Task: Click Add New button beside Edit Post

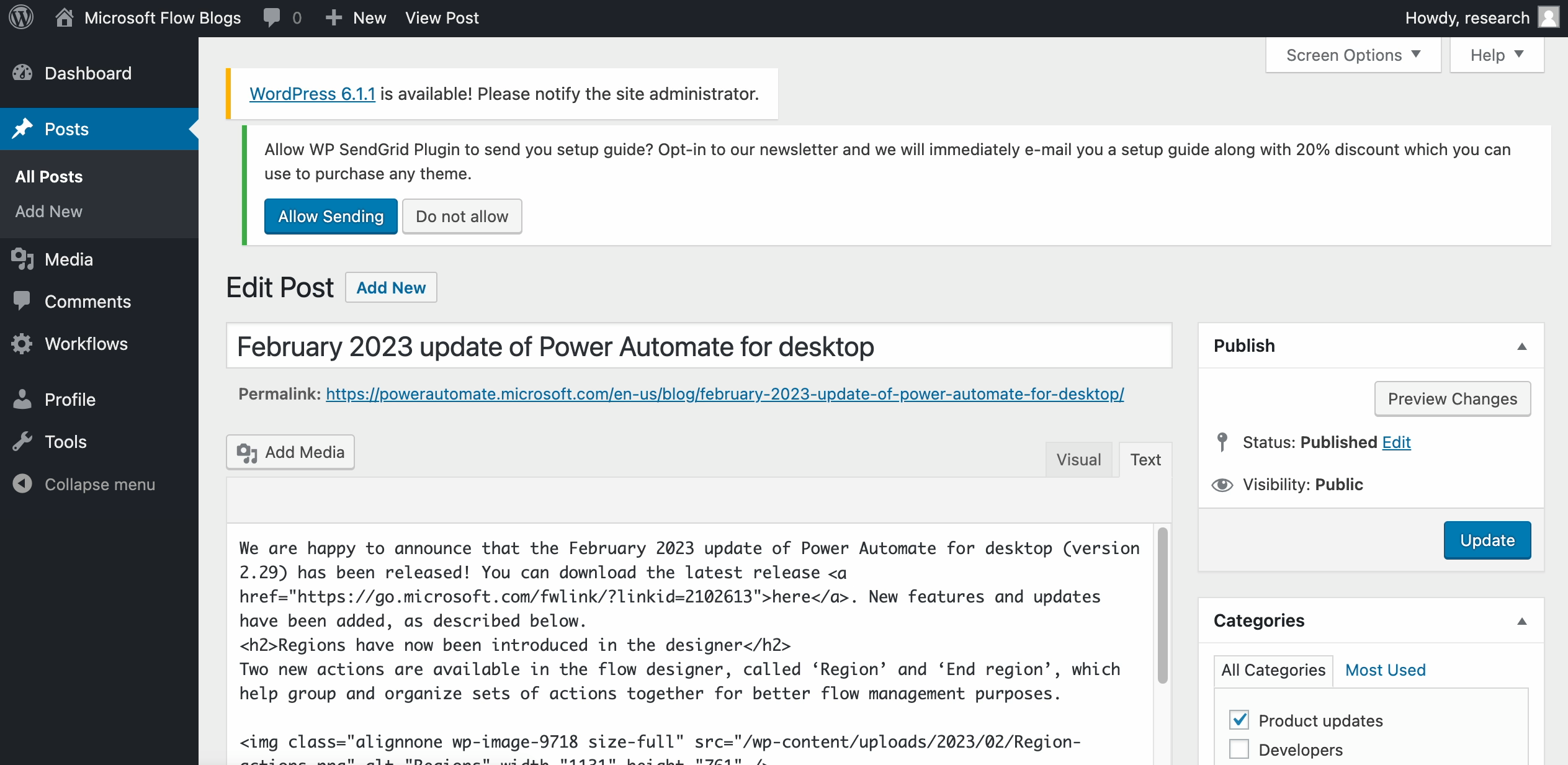Action: click(x=391, y=288)
